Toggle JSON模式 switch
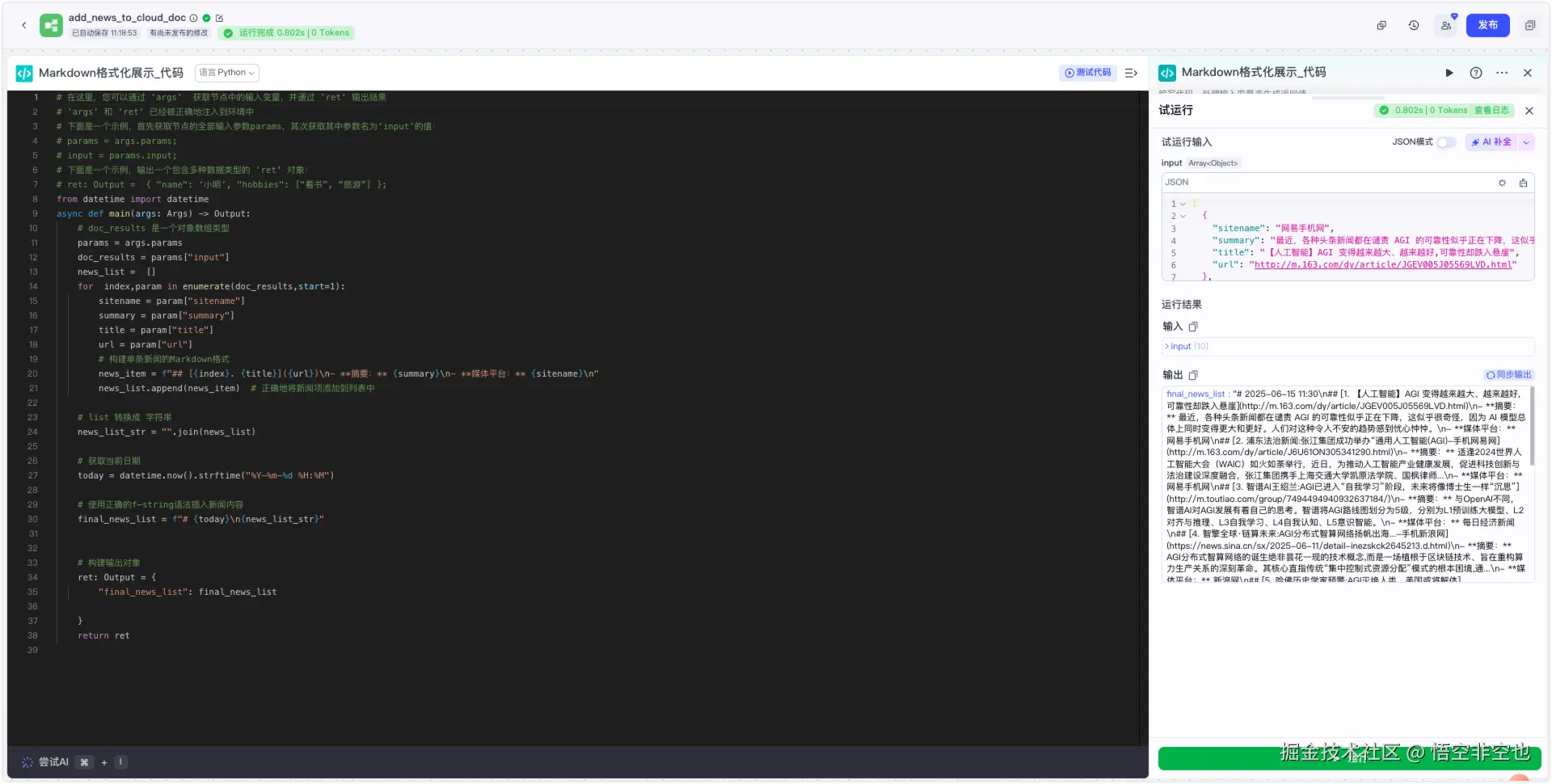Screen dimensions: 1552x784 coord(1445,142)
